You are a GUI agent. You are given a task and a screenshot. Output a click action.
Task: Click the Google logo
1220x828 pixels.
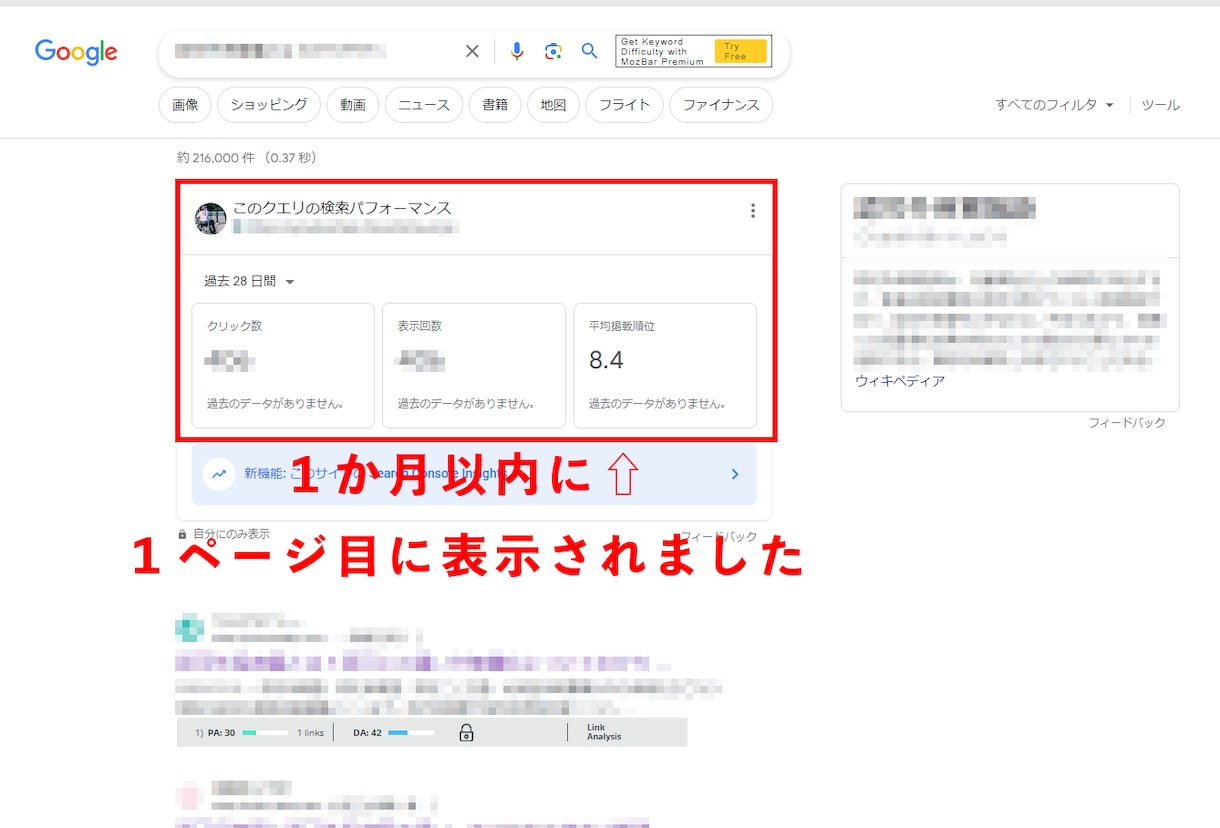[x=76, y=52]
